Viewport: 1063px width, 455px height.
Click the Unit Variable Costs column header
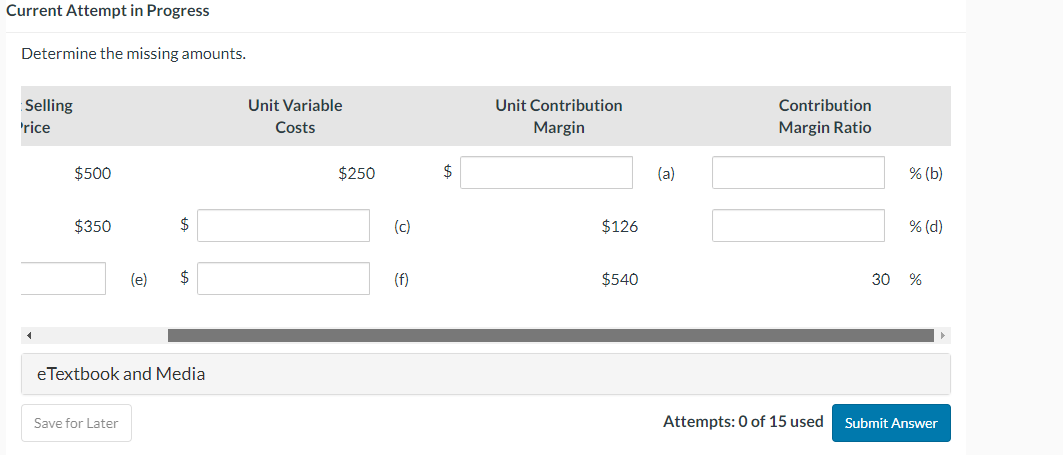295,116
